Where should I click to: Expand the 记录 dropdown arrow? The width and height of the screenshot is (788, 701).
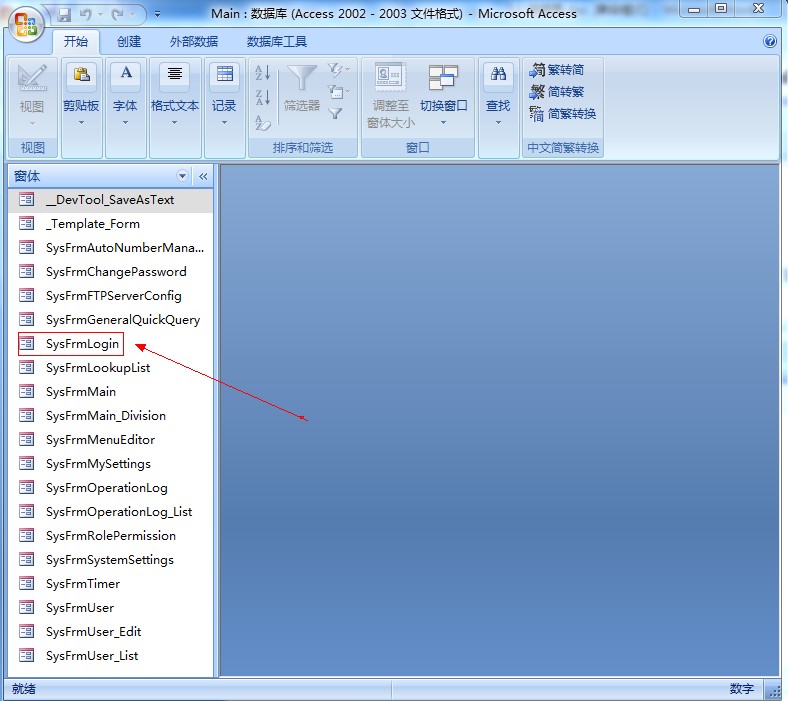224,122
